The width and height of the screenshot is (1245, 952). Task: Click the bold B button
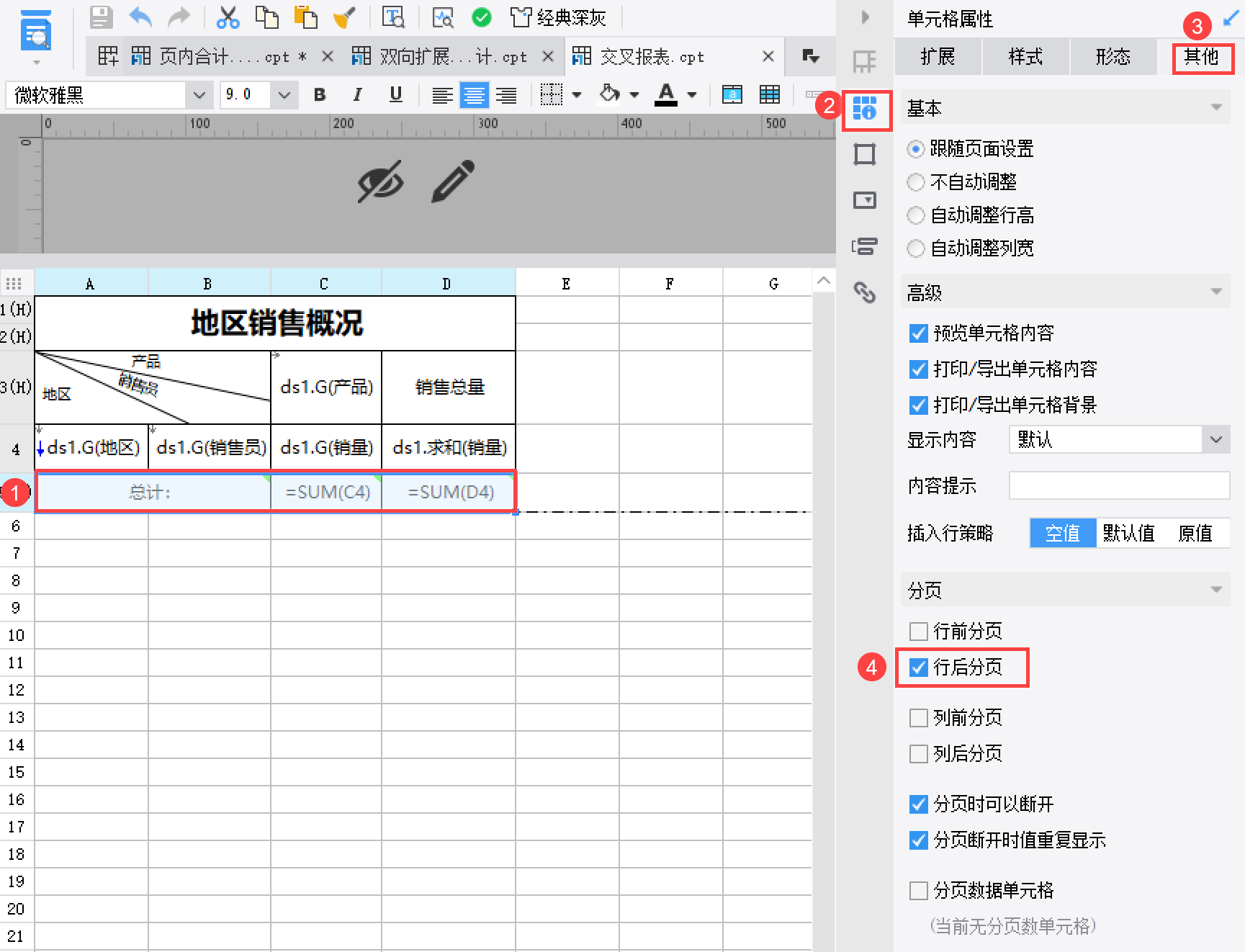coord(320,95)
